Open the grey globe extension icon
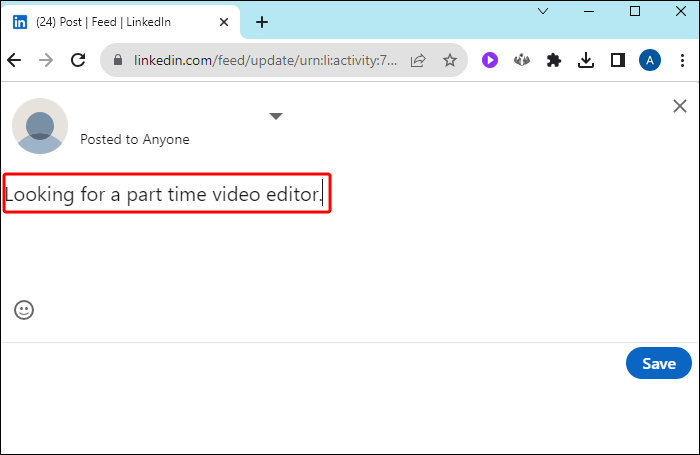 coord(521,60)
